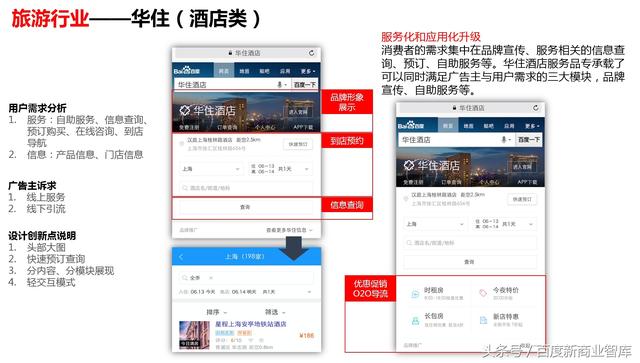Click 查询 button in right phone

click(470, 262)
